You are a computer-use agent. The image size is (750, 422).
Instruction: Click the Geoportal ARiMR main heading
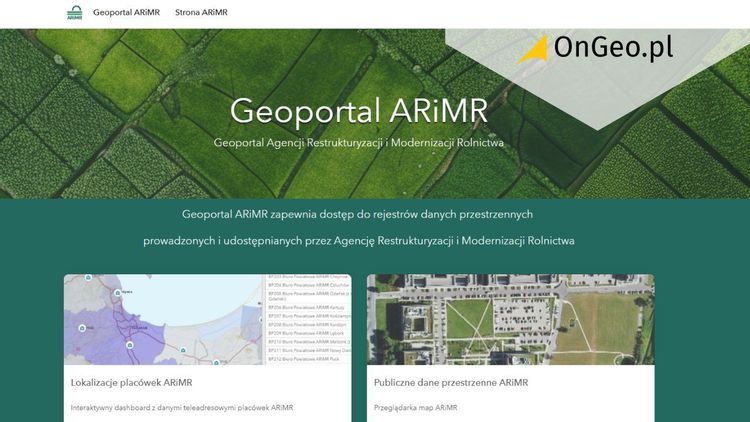[x=359, y=111]
